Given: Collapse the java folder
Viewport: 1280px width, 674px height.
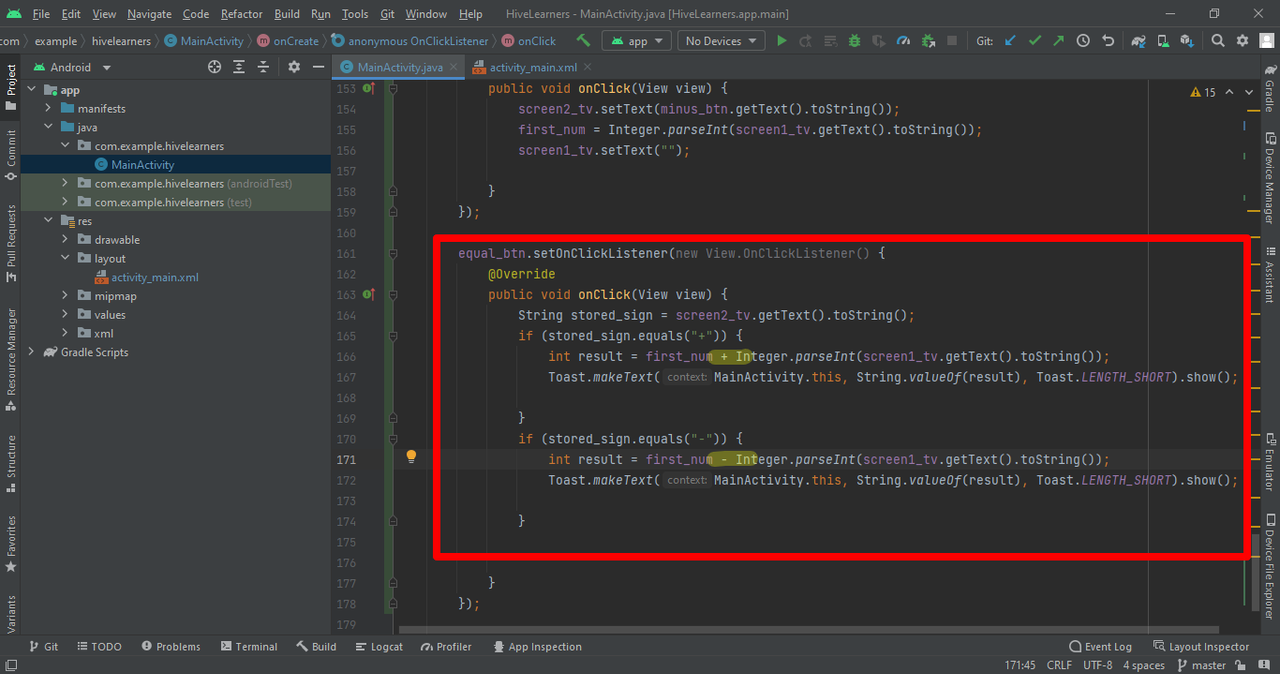Looking at the screenshot, I should click(x=49, y=127).
